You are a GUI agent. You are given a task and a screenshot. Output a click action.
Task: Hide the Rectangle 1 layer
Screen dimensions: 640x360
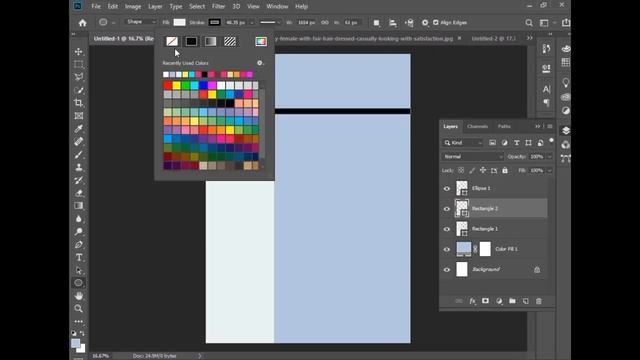(x=447, y=229)
